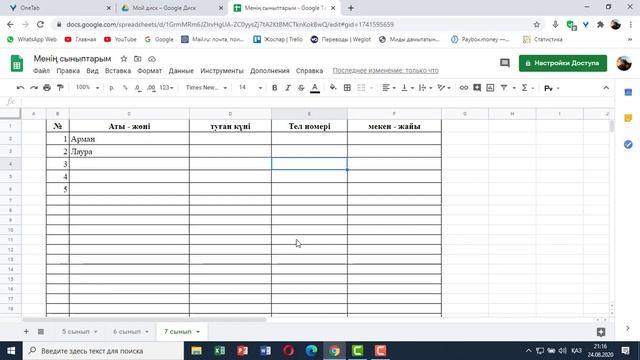Image resolution: width=640 pixels, height=360 pixels.
Task: Open the YouTube bookmark
Action: (x=120, y=39)
